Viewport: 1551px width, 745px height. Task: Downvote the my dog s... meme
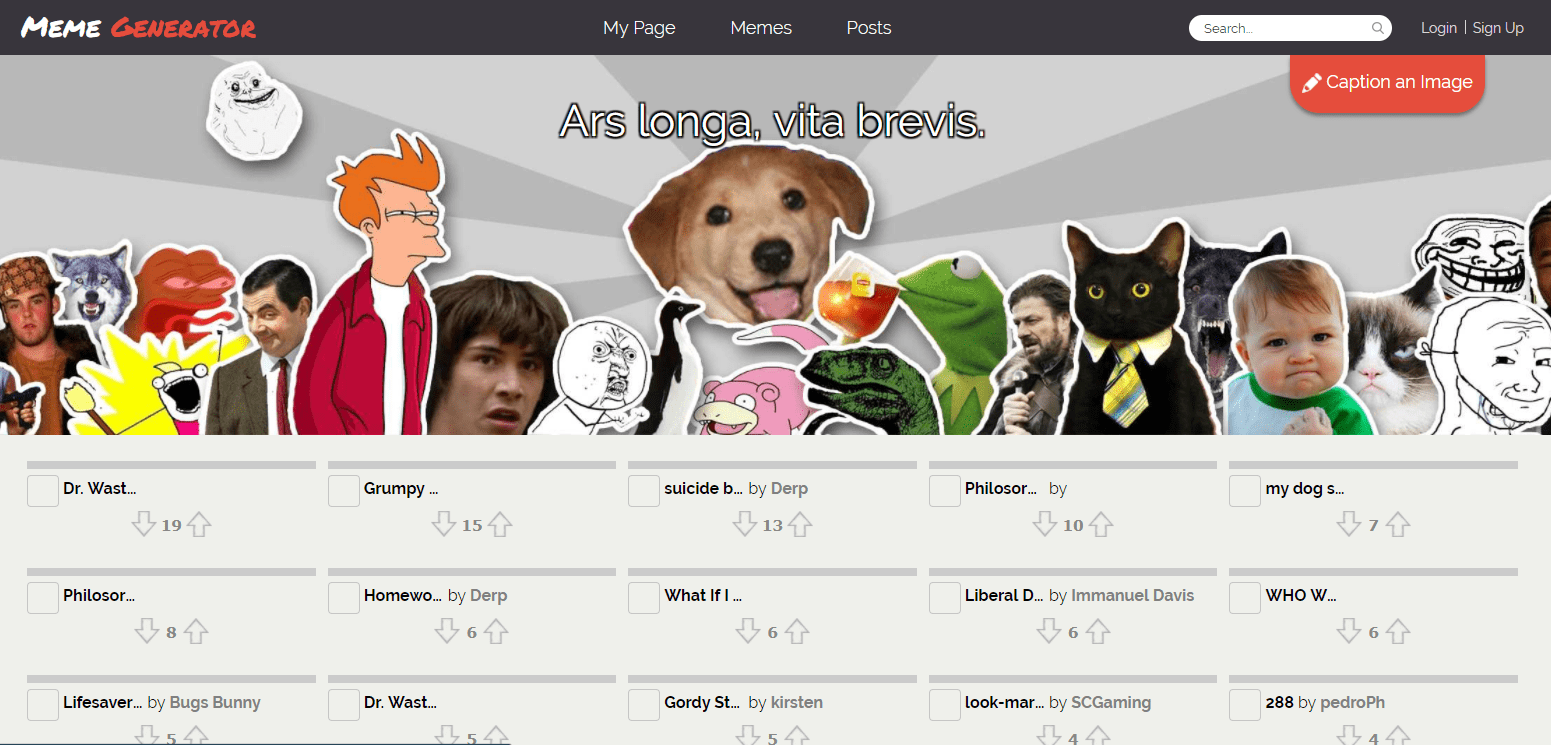point(1349,524)
